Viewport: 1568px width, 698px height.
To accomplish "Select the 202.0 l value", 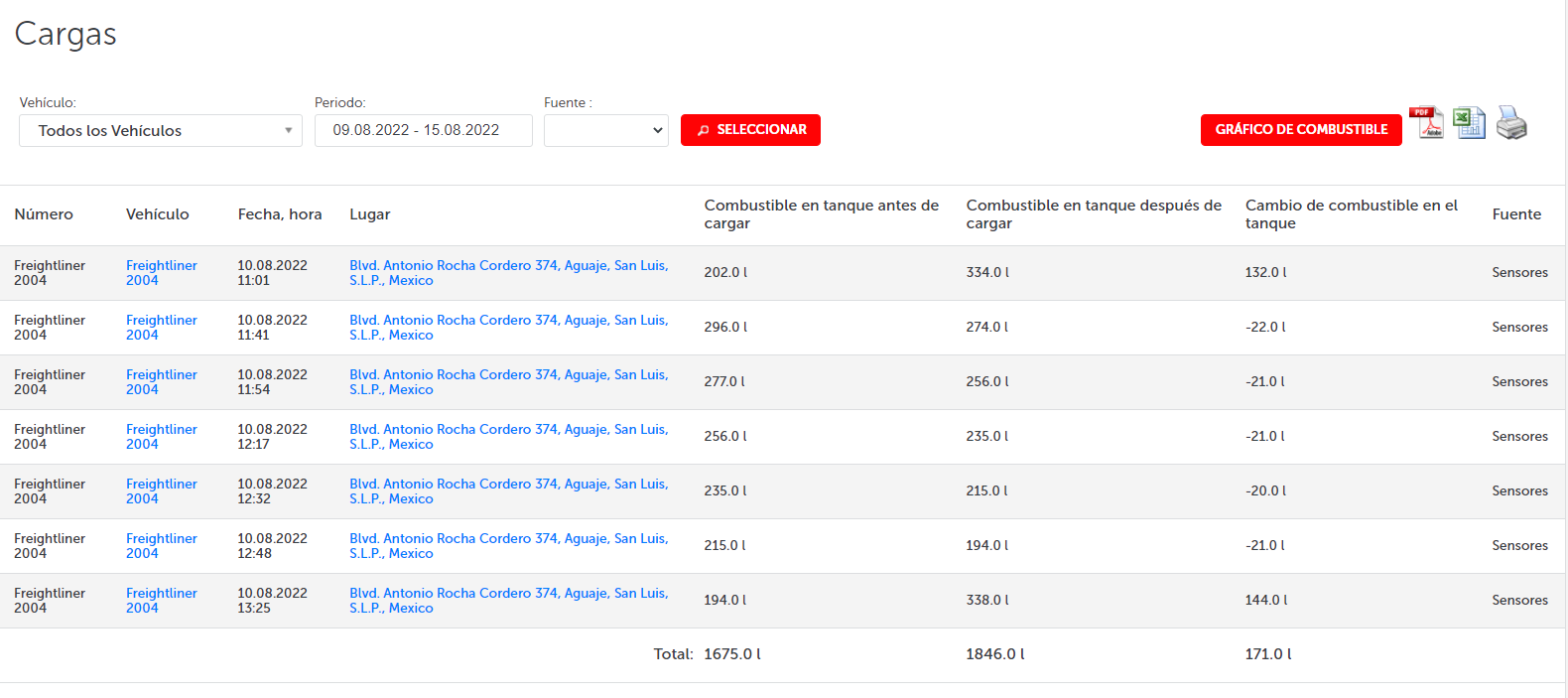I will [725, 272].
